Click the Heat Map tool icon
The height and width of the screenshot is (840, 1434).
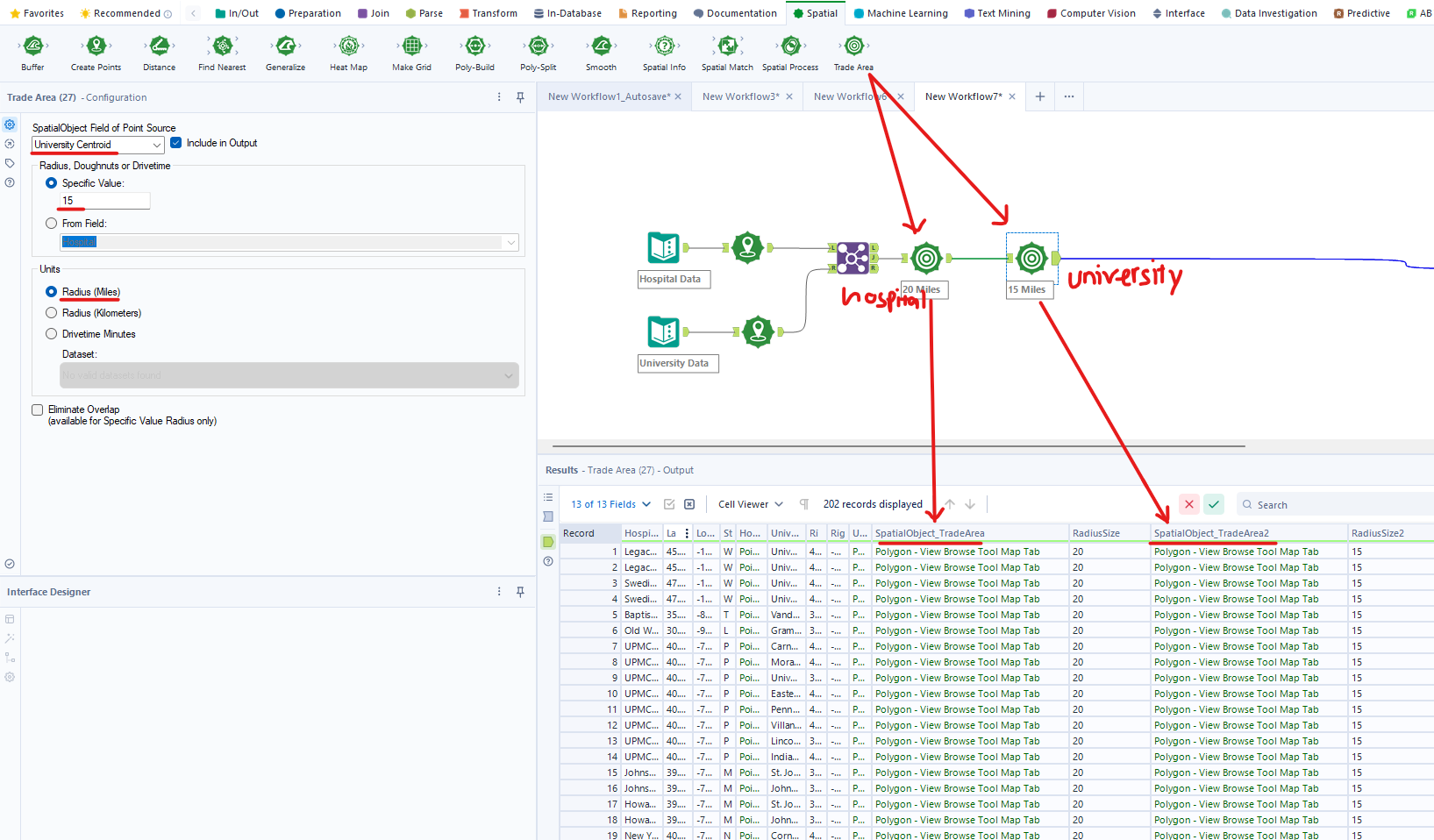[x=348, y=46]
